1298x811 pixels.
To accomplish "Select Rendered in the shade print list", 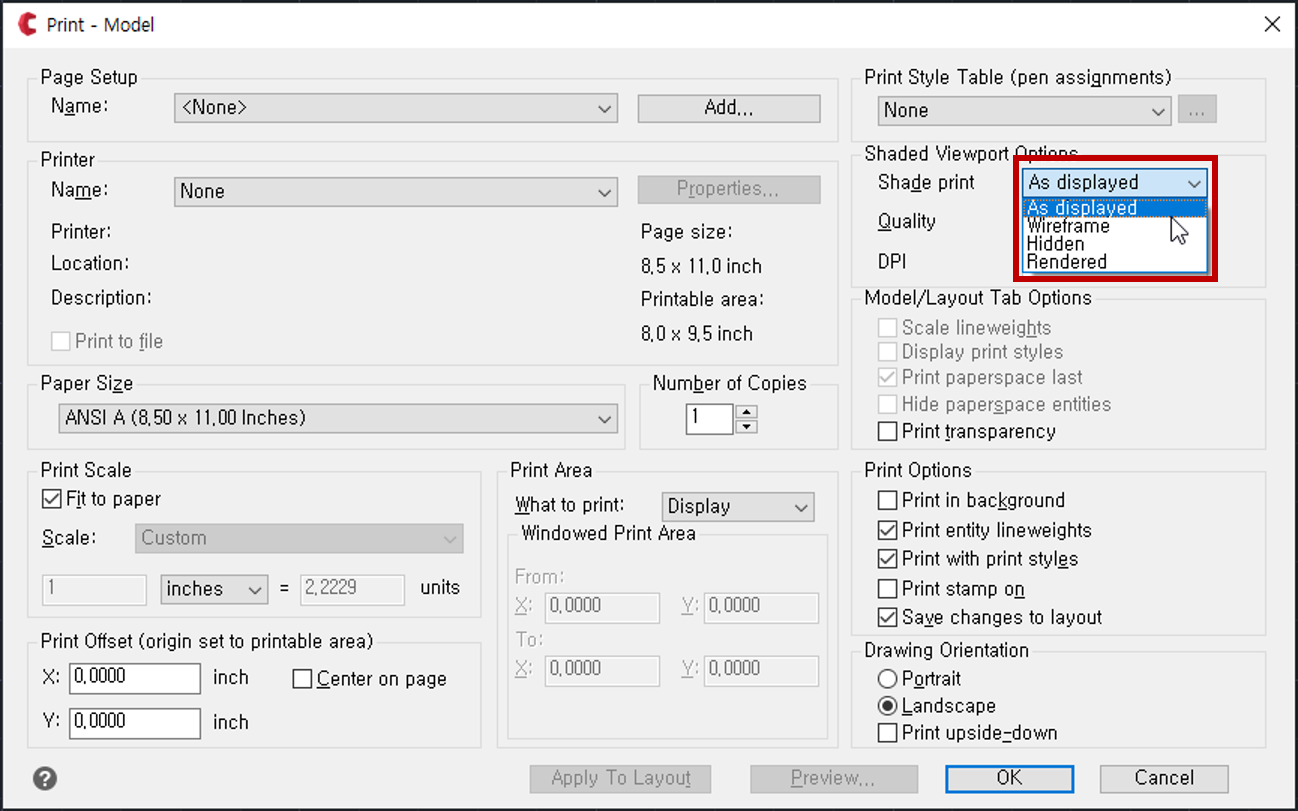I will [x=1066, y=262].
